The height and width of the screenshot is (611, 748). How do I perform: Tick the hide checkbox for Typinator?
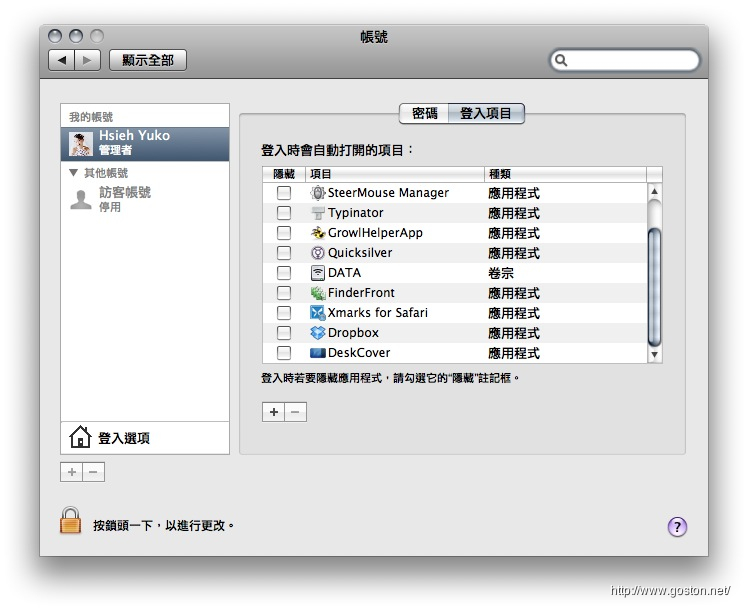(x=284, y=213)
